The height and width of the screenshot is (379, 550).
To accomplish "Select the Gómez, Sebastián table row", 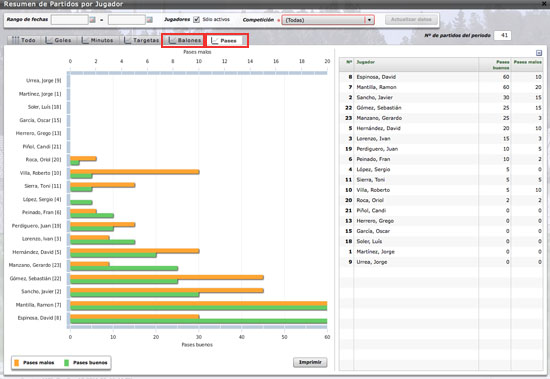I will 441,108.
